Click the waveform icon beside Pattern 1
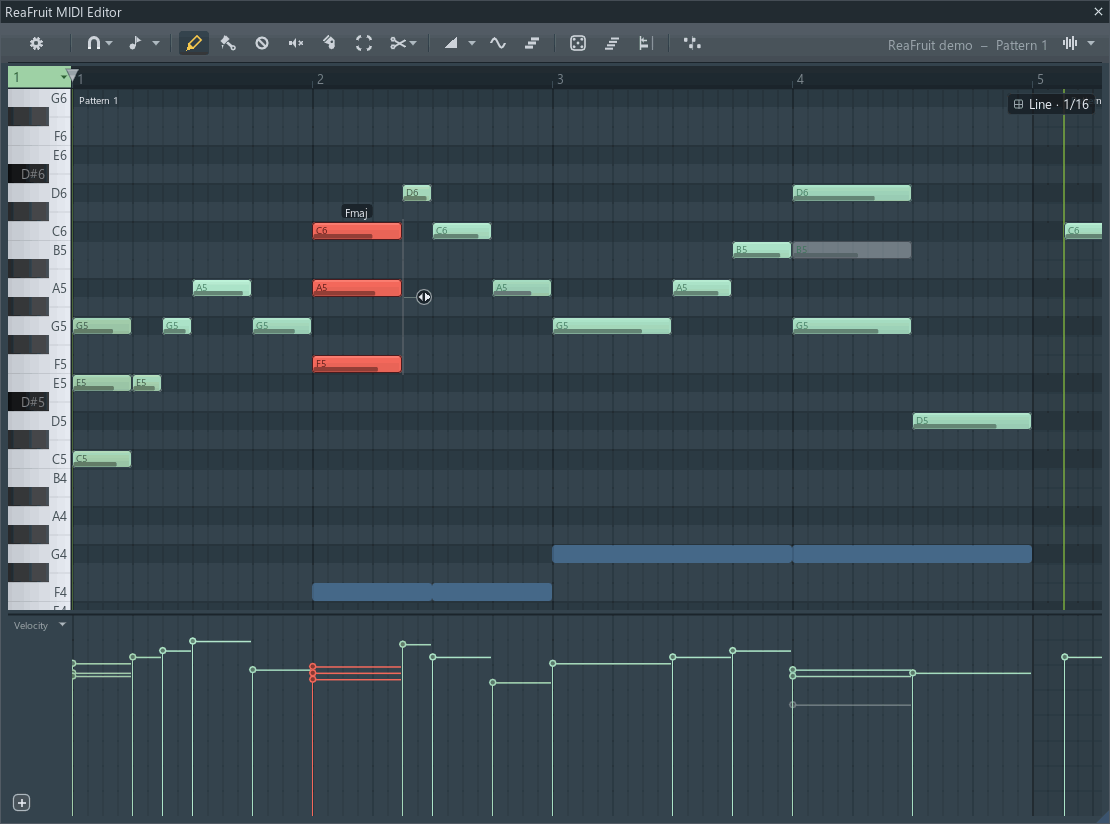The width and height of the screenshot is (1110, 824). tap(1070, 43)
